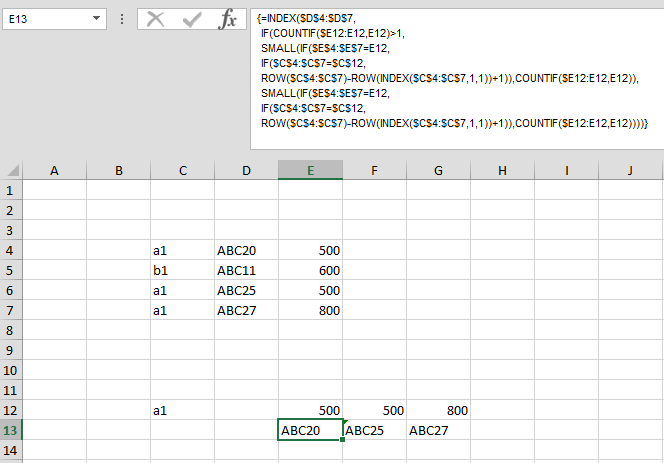Select row 14 header
664x463 pixels.
(x=10, y=450)
